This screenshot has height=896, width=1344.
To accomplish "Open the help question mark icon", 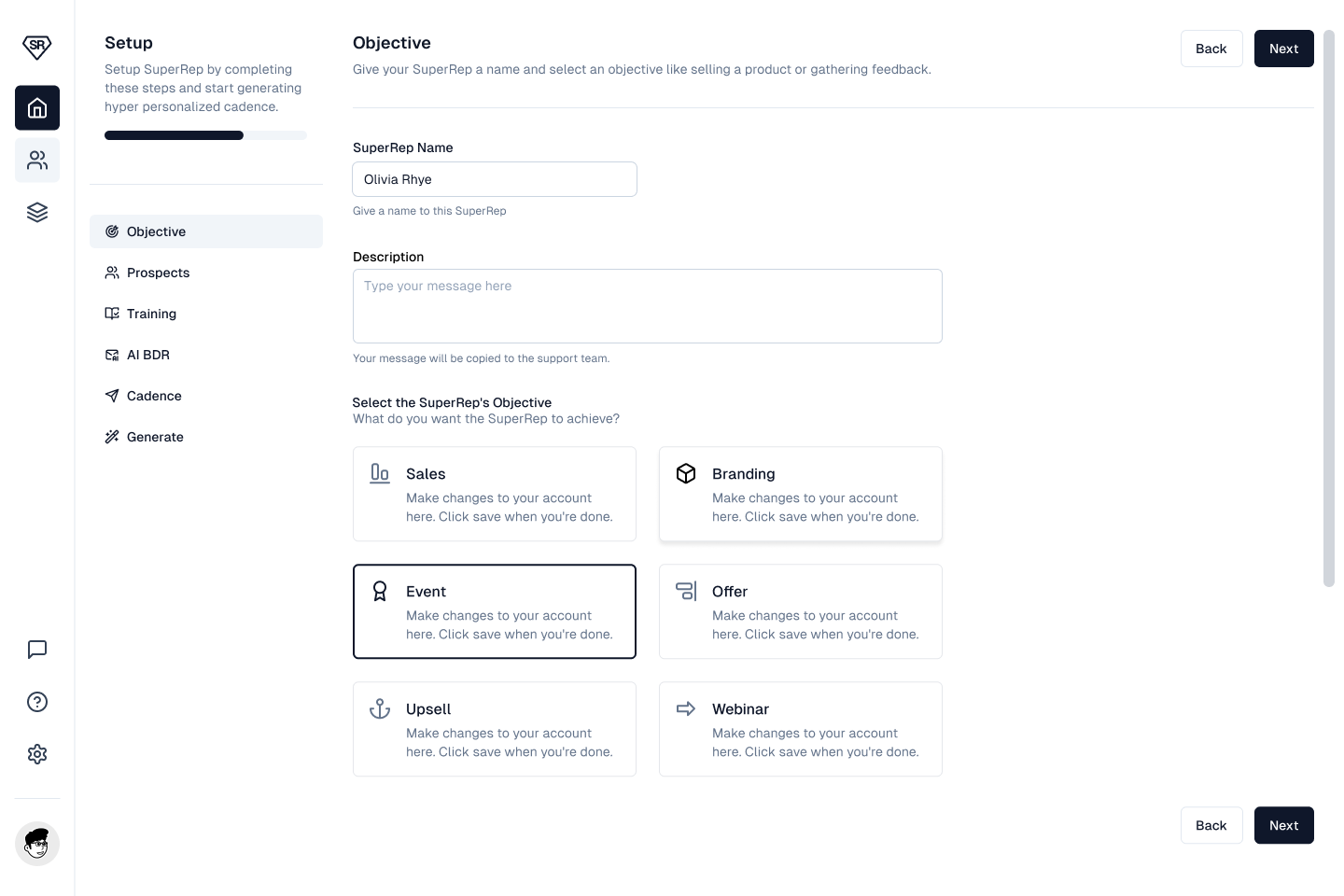I will (x=37, y=702).
